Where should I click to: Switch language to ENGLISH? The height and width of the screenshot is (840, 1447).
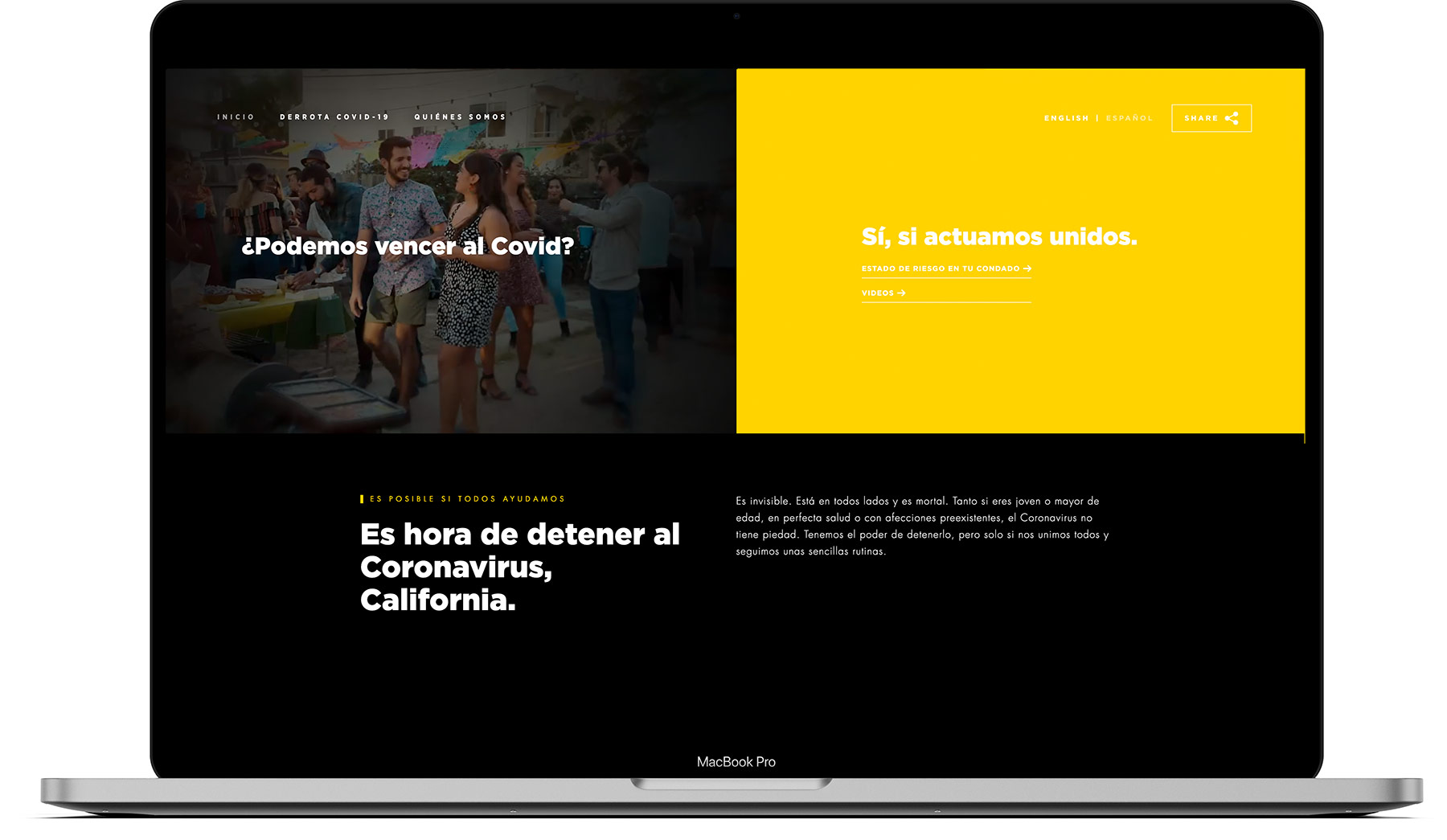point(1066,118)
